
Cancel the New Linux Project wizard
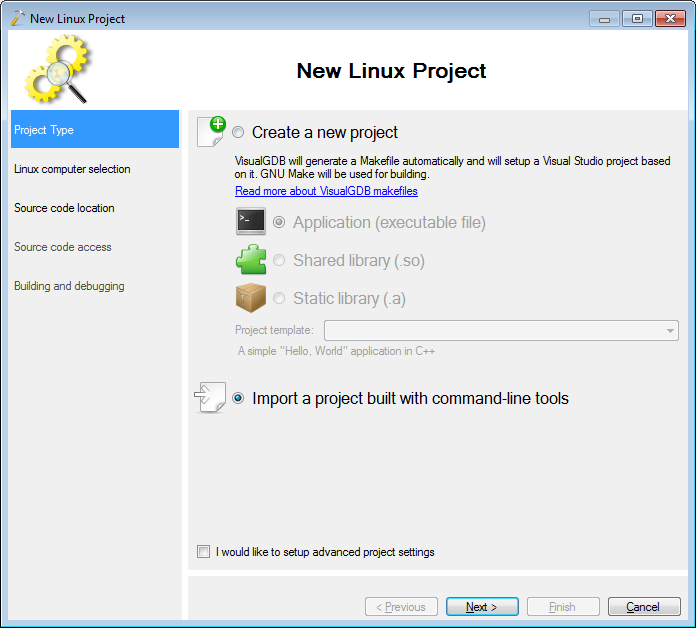click(x=644, y=606)
